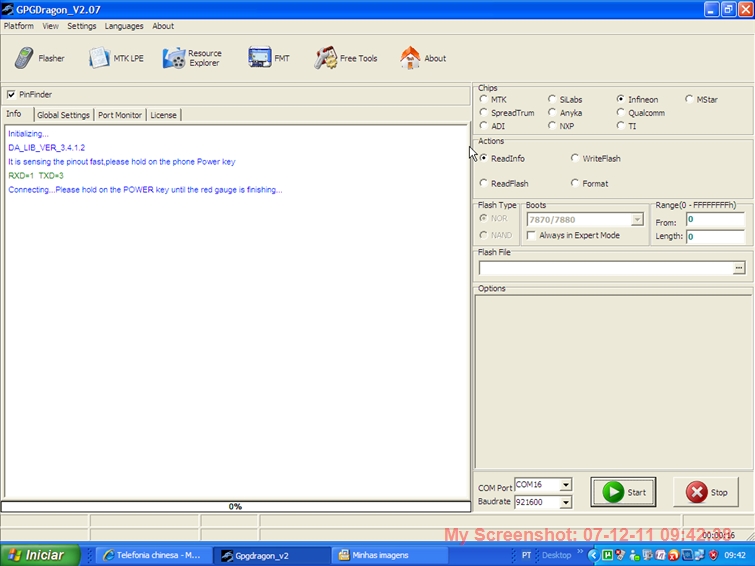
Task: Browse for a flash file with ellipsis button
Action: click(739, 268)
